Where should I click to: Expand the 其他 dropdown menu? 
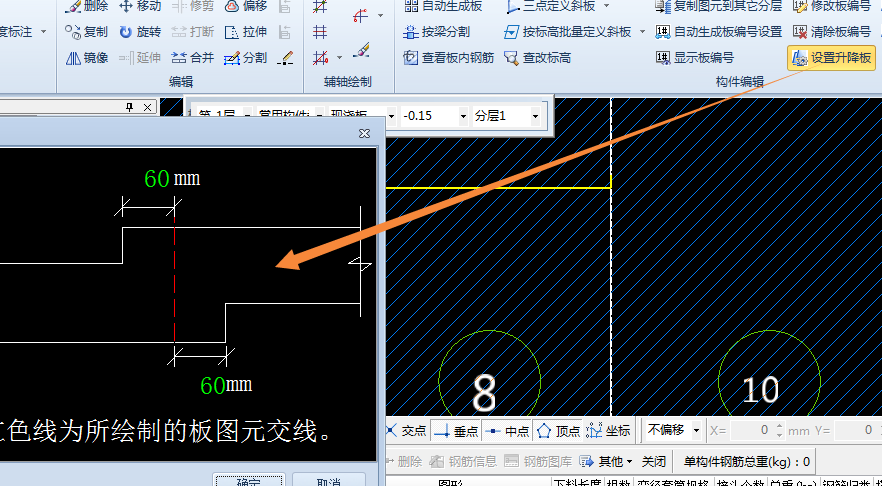pos(606,462)
